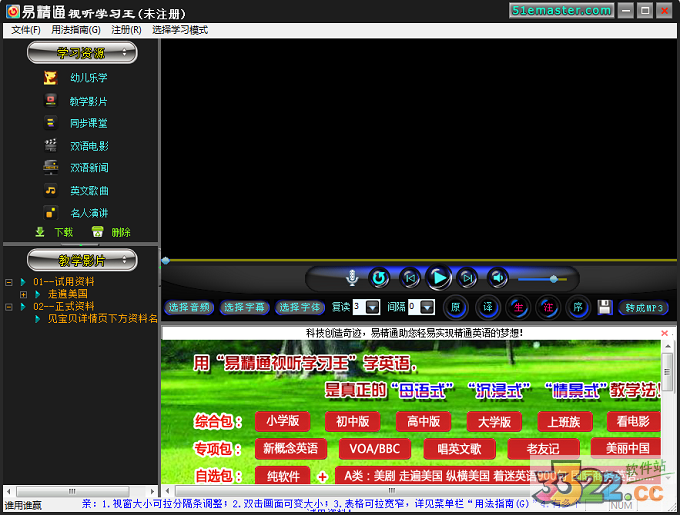Toggle the 序 sequence display
Viewport: 680px width, 515px height.
point(578,307)
